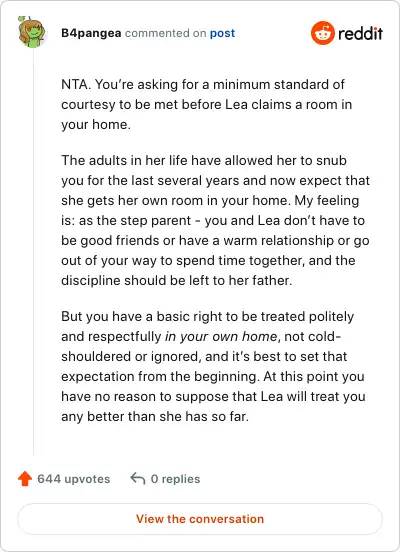Screen dimensions: 400x552
Task: Click the orange upvote arrow icon
Action: point(25,479)
